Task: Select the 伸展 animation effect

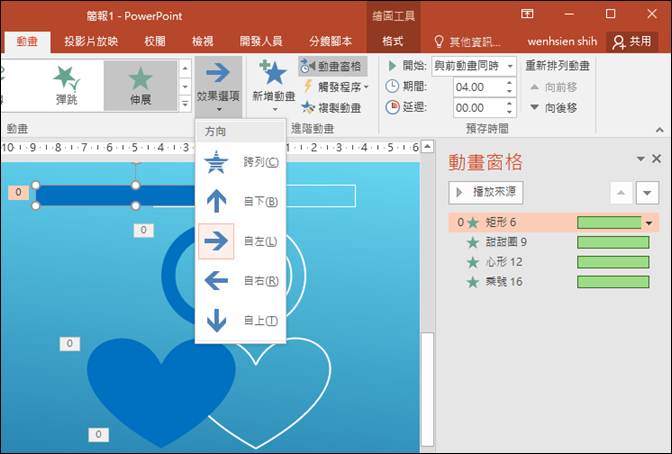Action: click(140, 86)
